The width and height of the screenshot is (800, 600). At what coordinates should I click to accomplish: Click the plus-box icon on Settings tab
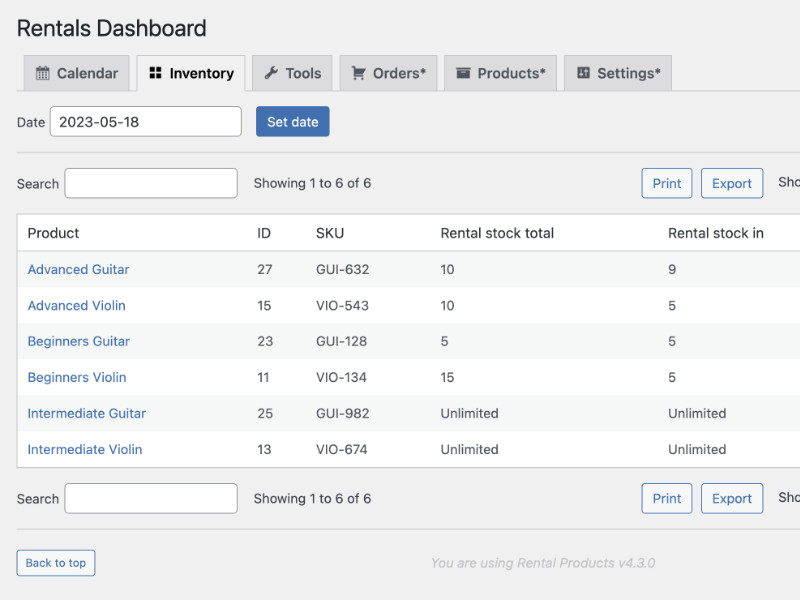(x=583, y=73)
